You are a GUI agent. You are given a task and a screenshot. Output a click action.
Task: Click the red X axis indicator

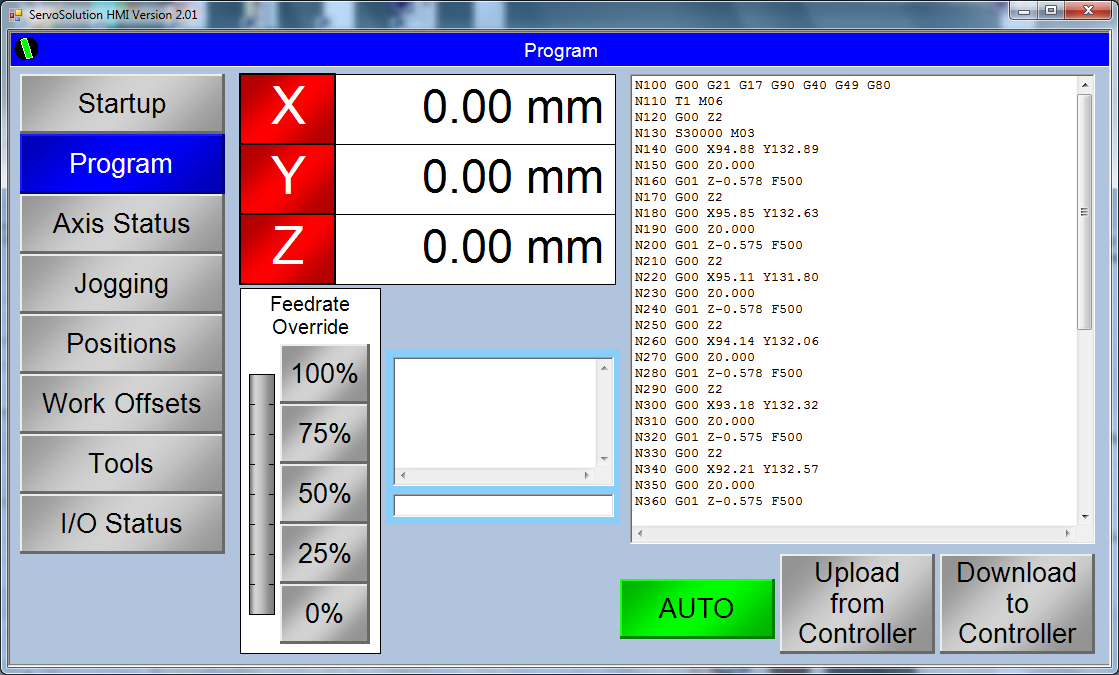coord(288,109)
